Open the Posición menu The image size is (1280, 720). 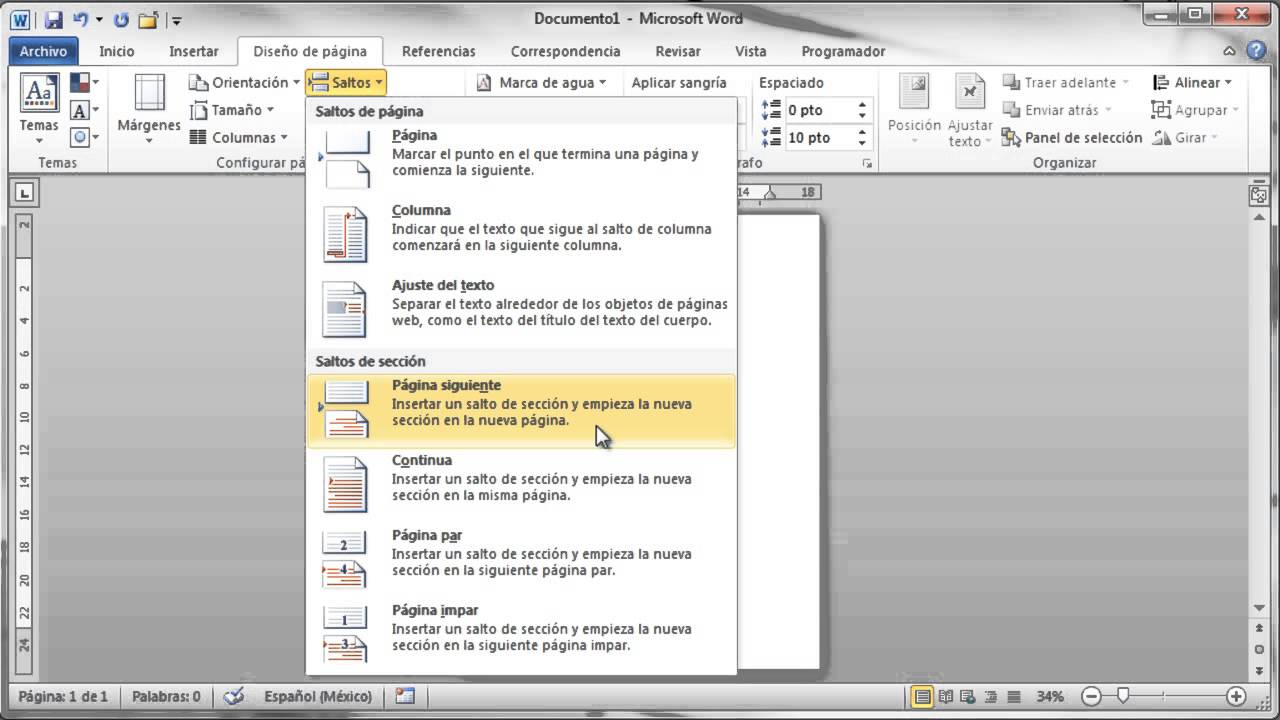tap(914, 108)
